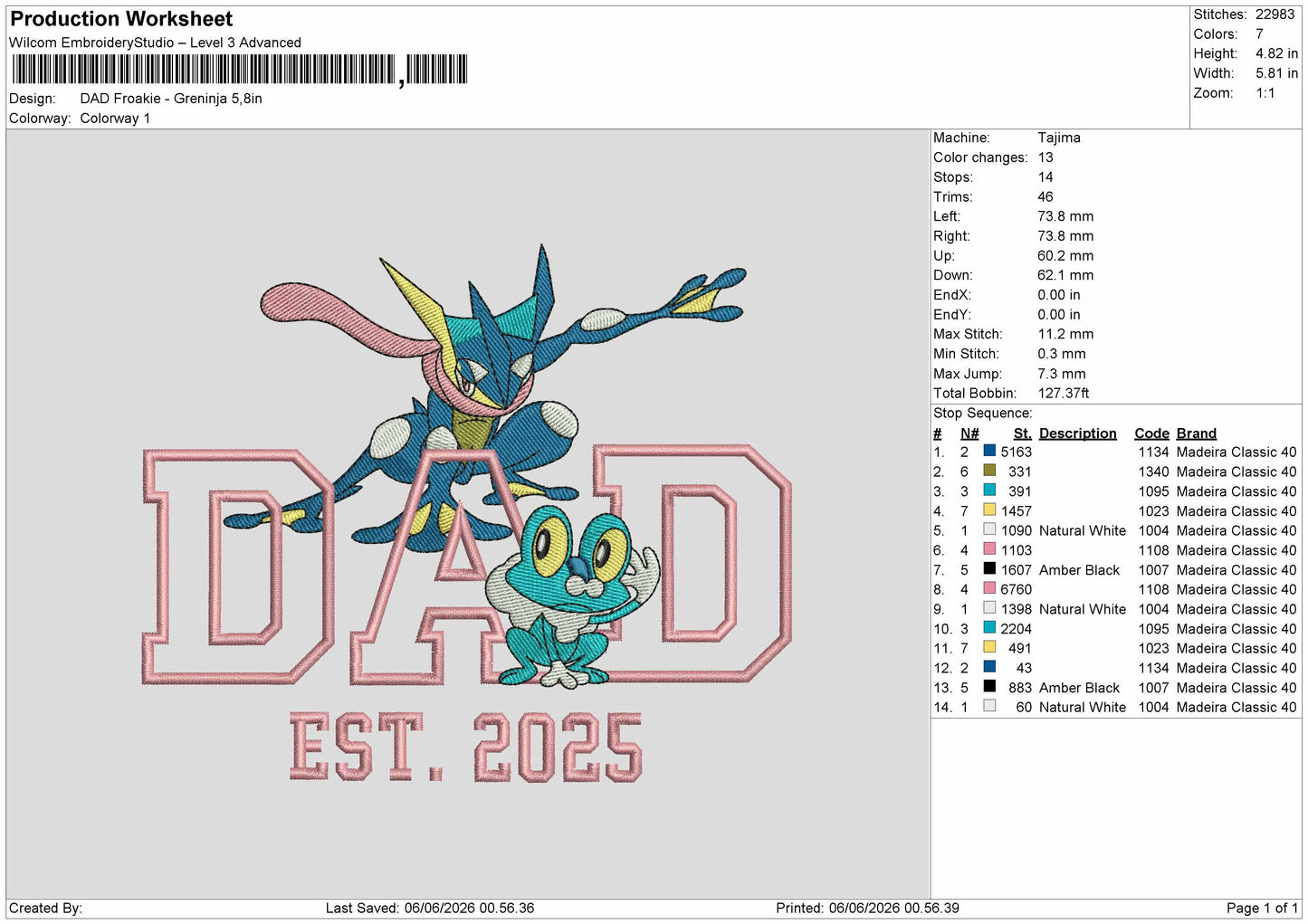Screen dimensions: 1308x924
Task: Click the 'Created By:' footer label
Action: pos(45,908)
